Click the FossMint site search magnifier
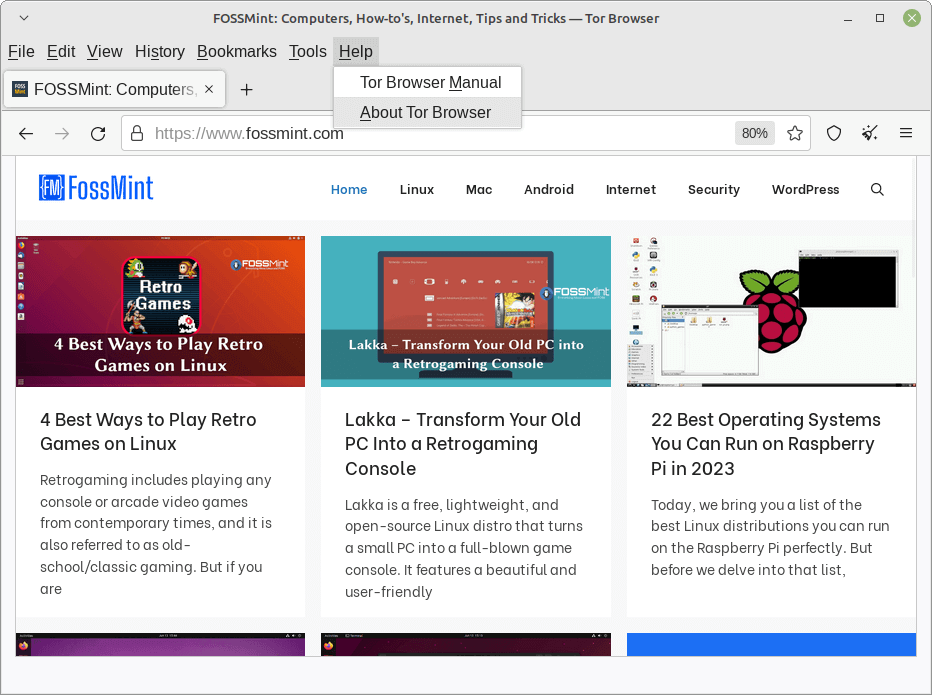The image size is (932, 695). 877,189
